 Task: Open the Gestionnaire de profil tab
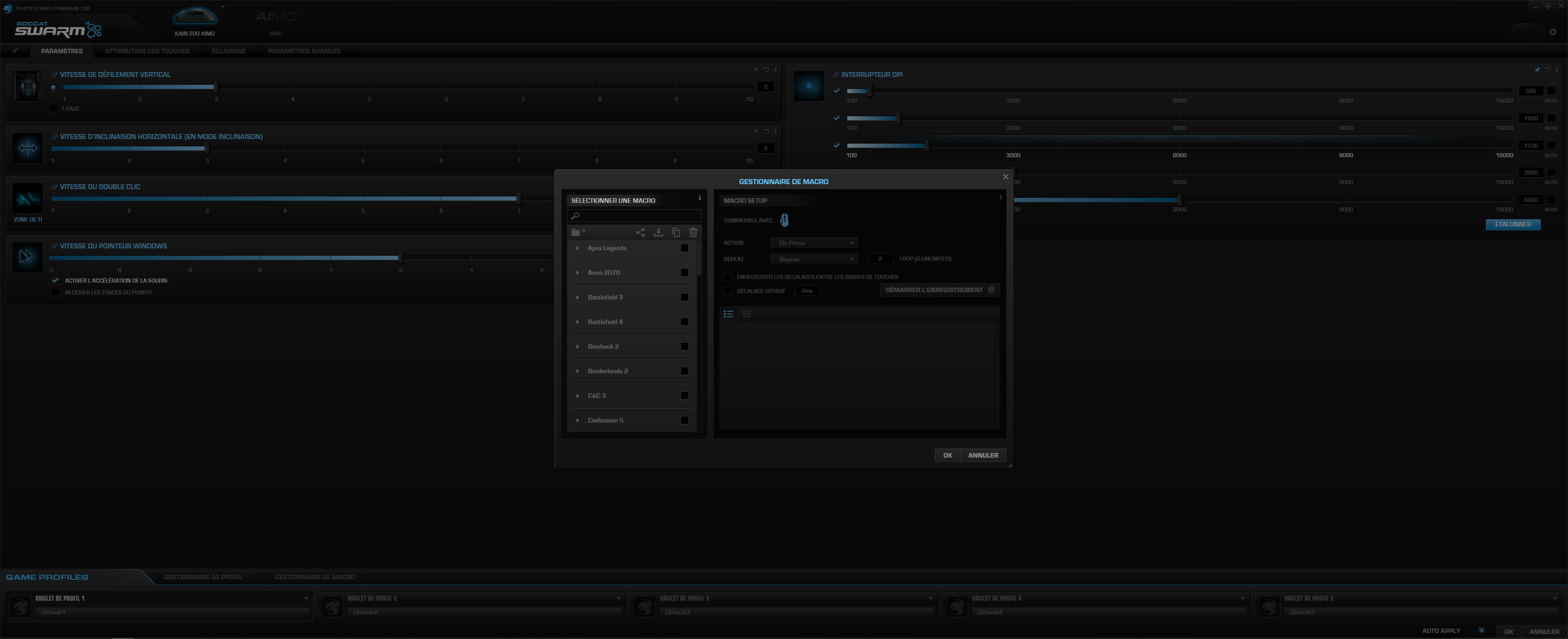point(203,577)
